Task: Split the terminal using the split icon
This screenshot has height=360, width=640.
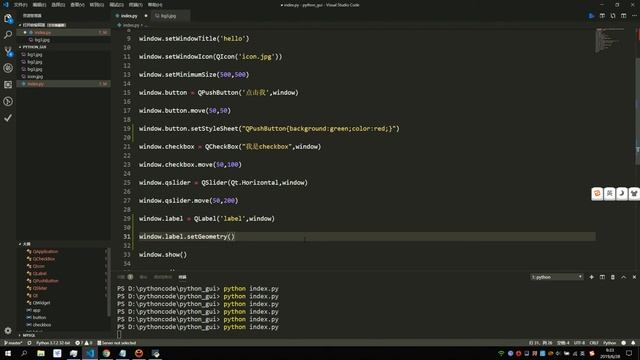Action: (602, 277)
